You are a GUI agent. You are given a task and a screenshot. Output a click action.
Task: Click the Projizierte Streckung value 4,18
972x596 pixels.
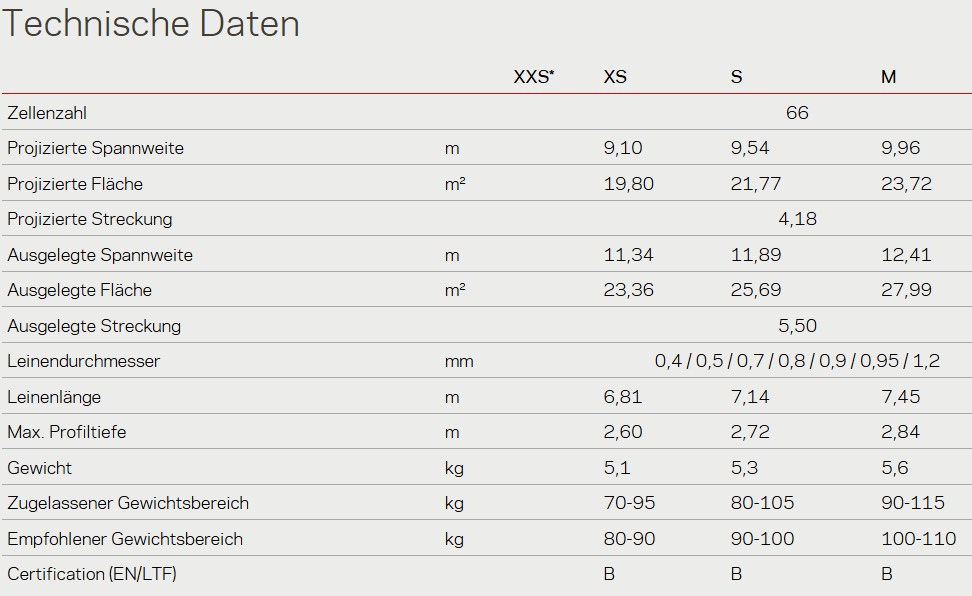click(x=797, y=219)
